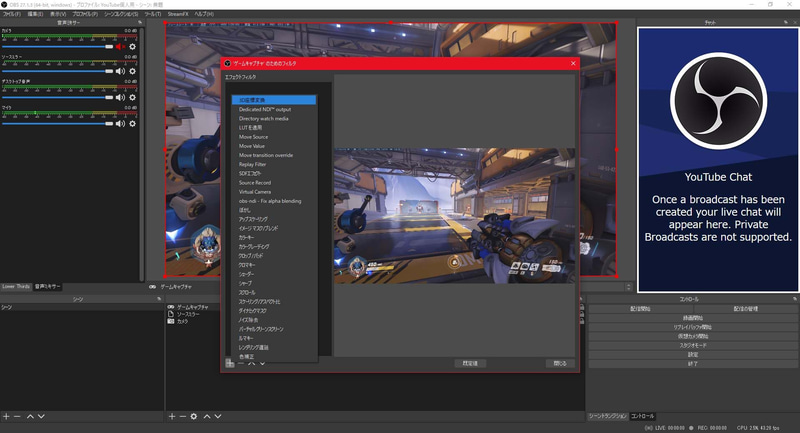Viewport: 800px width, 433px height.
Task: Open the プロファイル(P) menu
Action: [85, 14]
